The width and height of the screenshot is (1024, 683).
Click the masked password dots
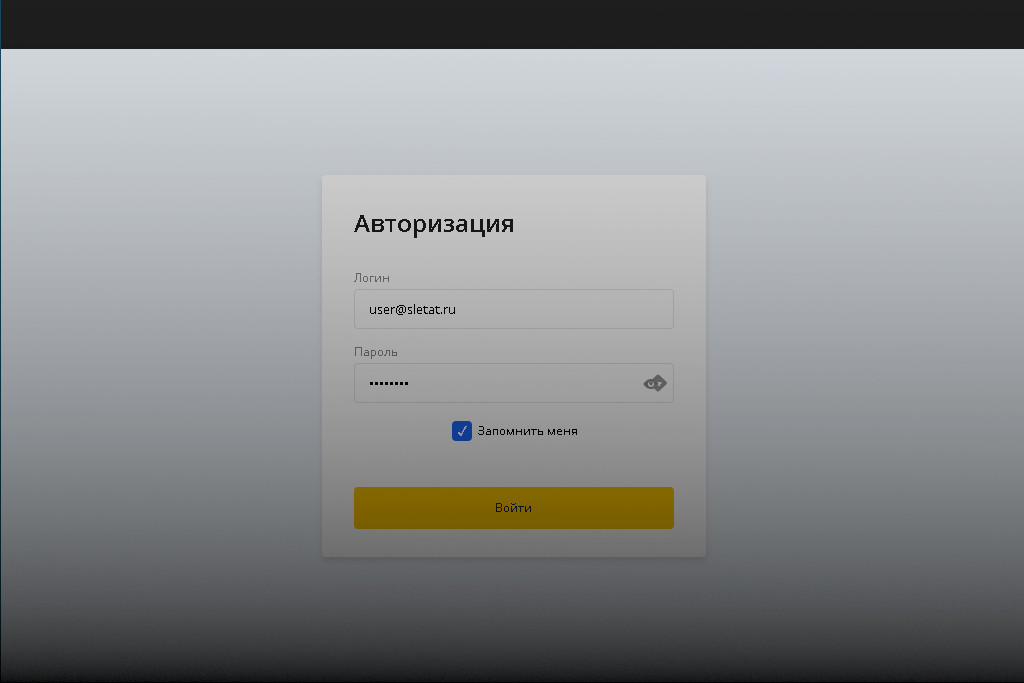click(389, 384)
